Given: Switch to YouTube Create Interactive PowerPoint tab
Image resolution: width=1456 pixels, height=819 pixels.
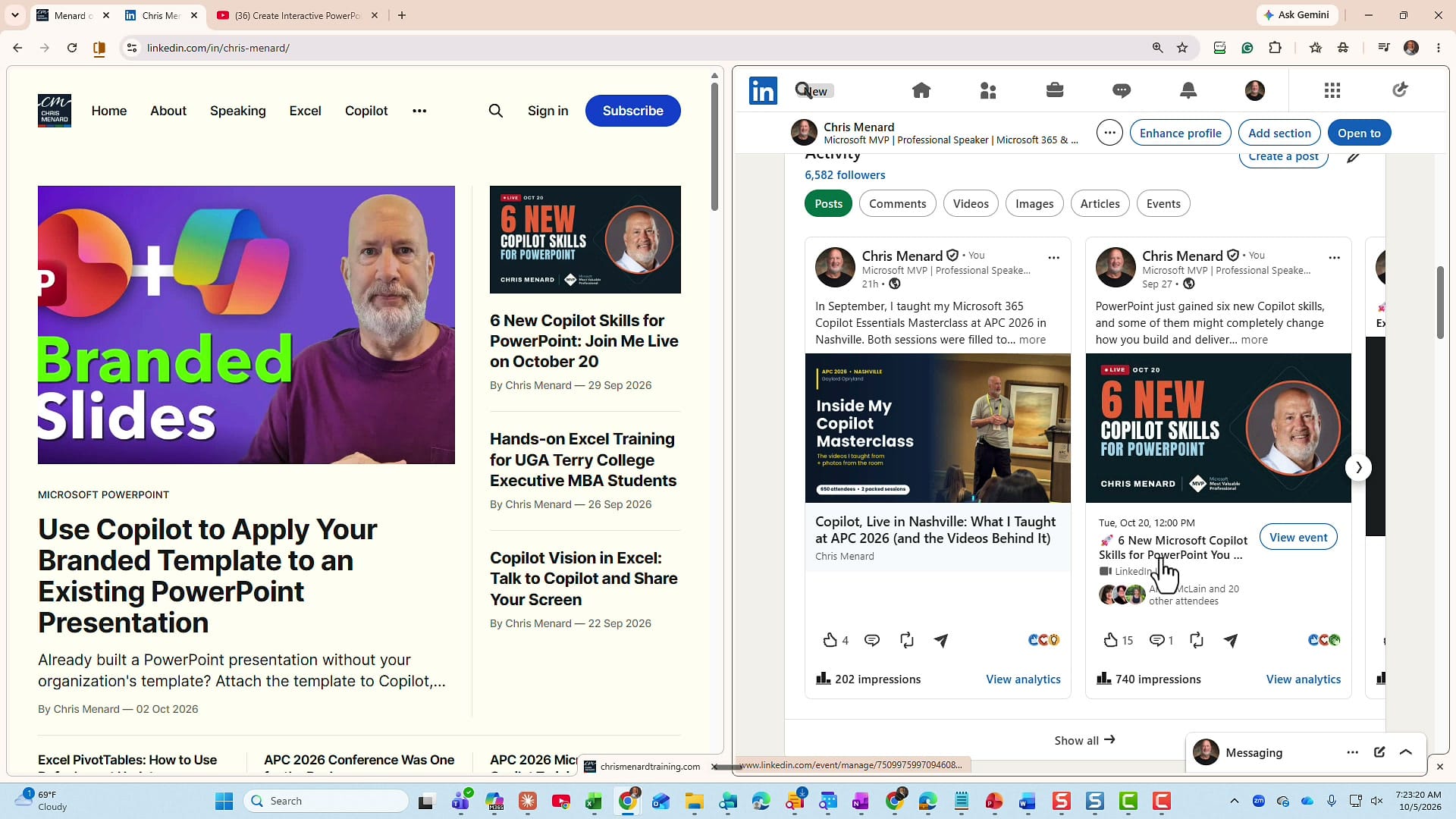Looking at the screenshot, I should click(297, 15).
